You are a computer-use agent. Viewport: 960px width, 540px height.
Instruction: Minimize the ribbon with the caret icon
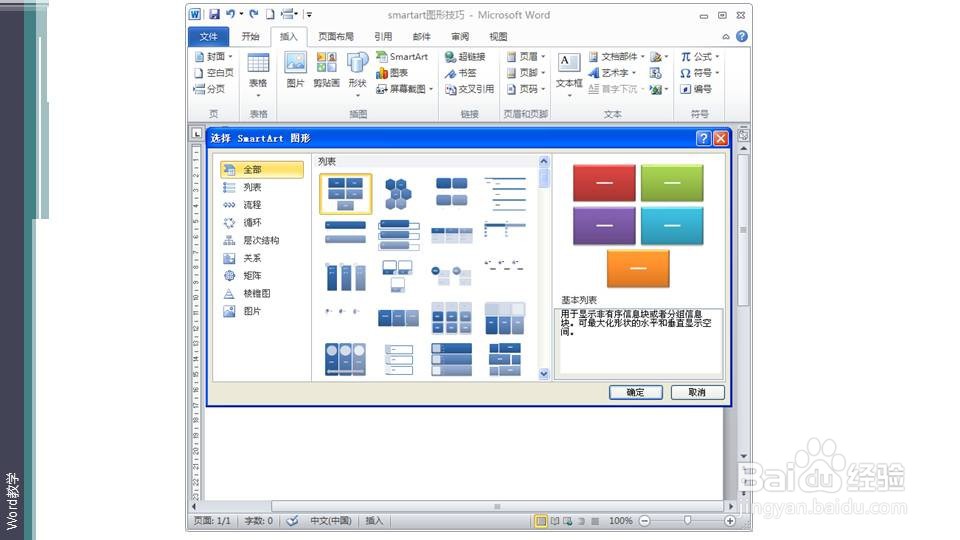pyautogui.click(x=726, y=37)
